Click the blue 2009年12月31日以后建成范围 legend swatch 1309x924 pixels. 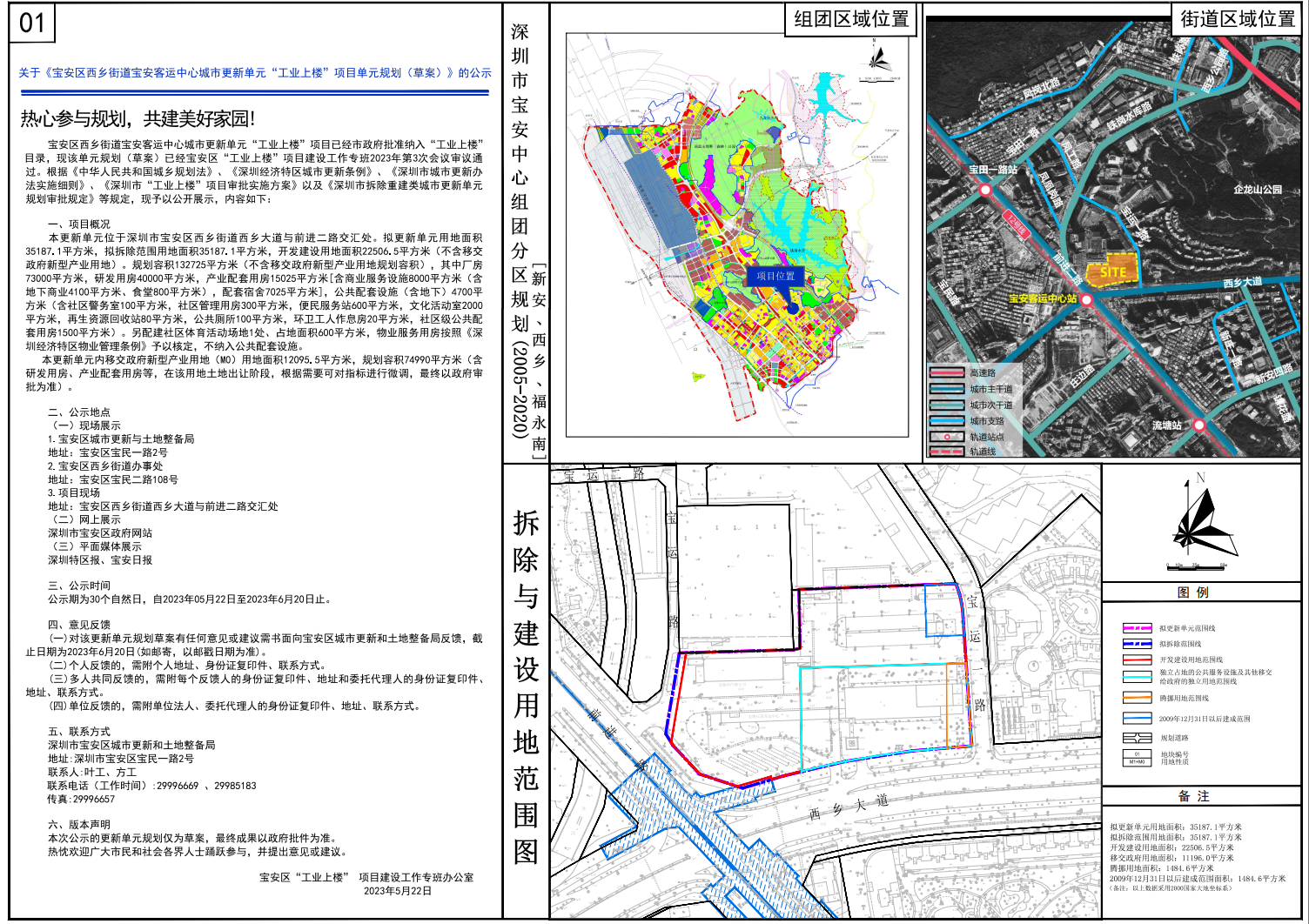(x=1137, y=719)
